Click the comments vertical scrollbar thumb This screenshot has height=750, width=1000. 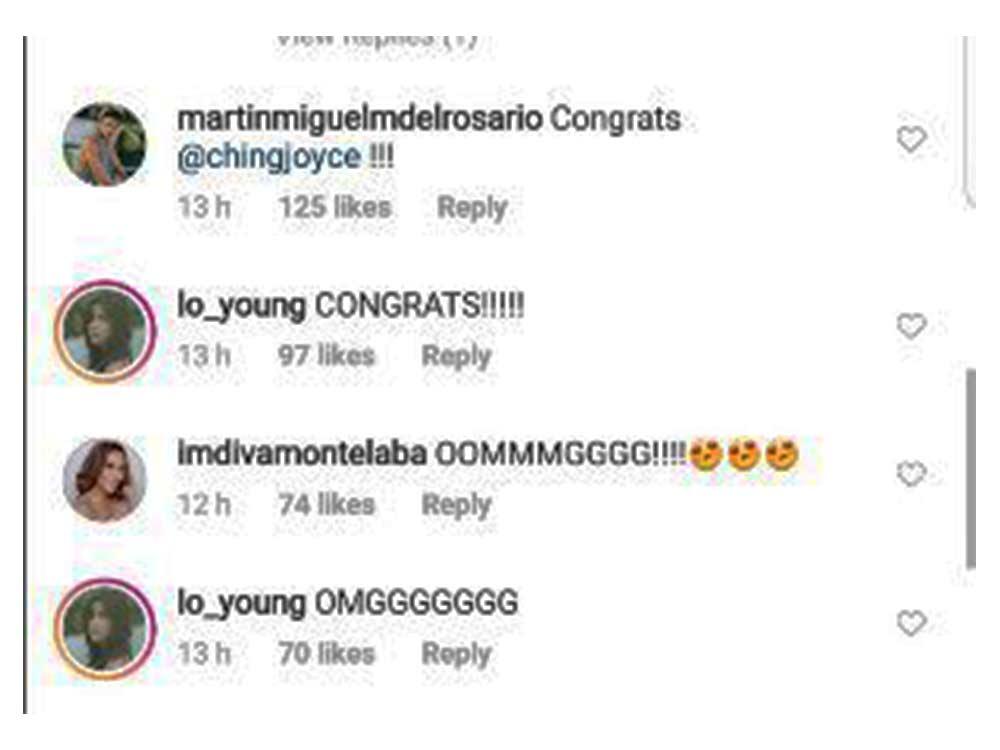point(971,469)
